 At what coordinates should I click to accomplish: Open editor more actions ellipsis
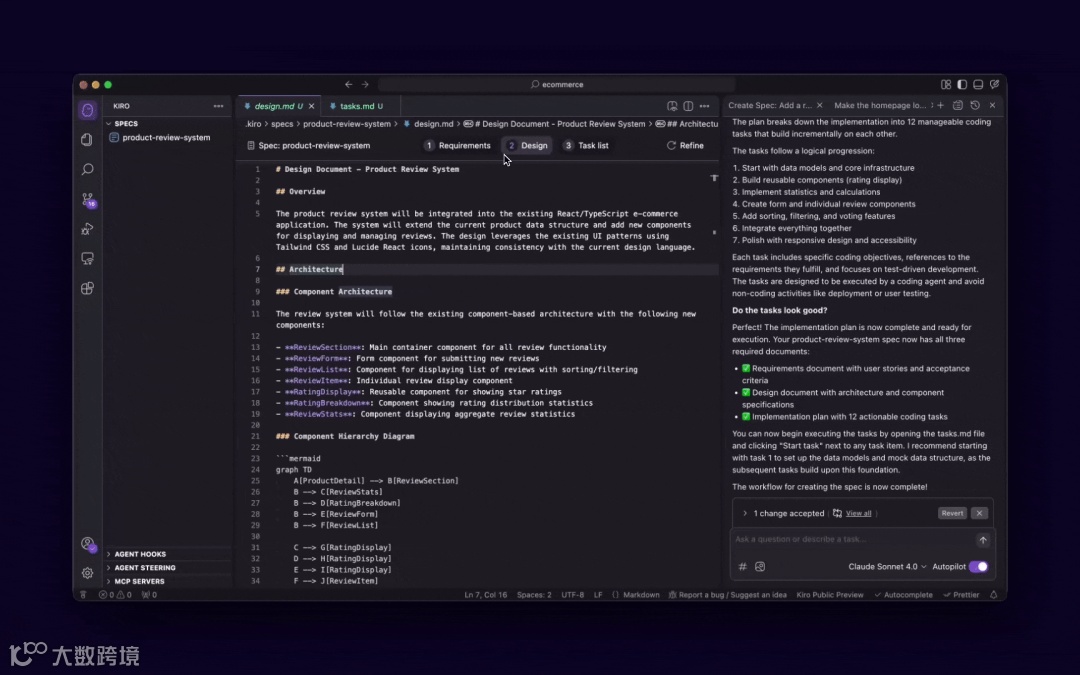705,106
